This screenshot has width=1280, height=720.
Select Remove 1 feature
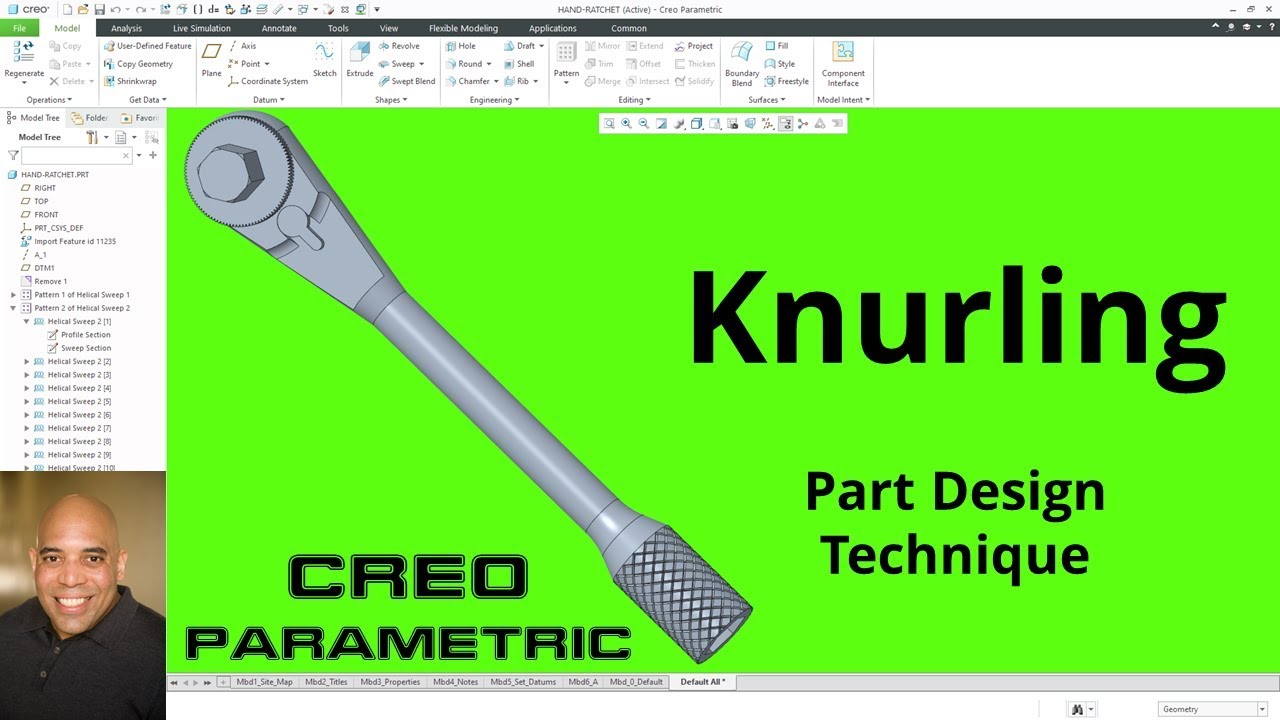[44, 281]
